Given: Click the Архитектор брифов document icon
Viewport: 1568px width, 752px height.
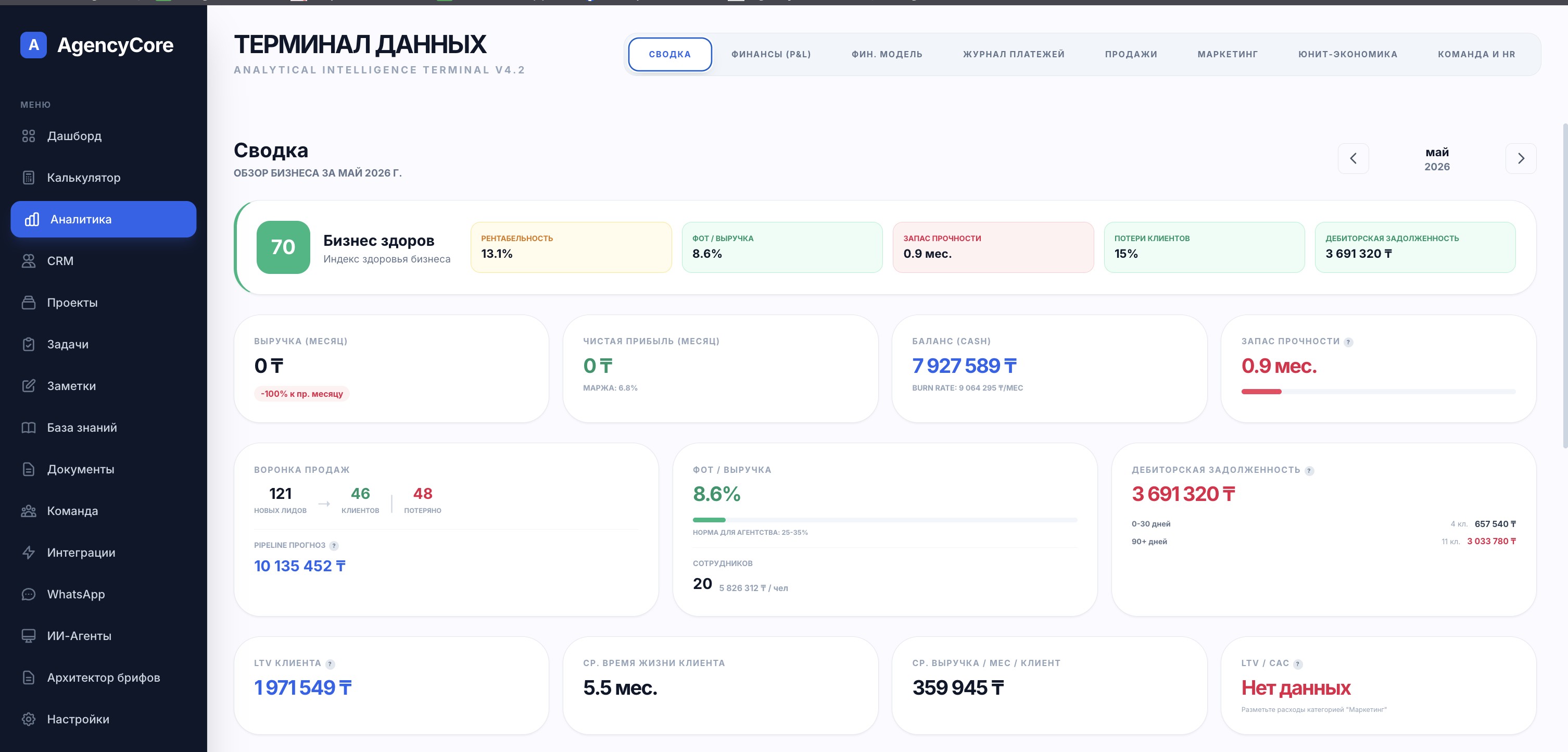Looking at the screenshot, I should point(29,678).
